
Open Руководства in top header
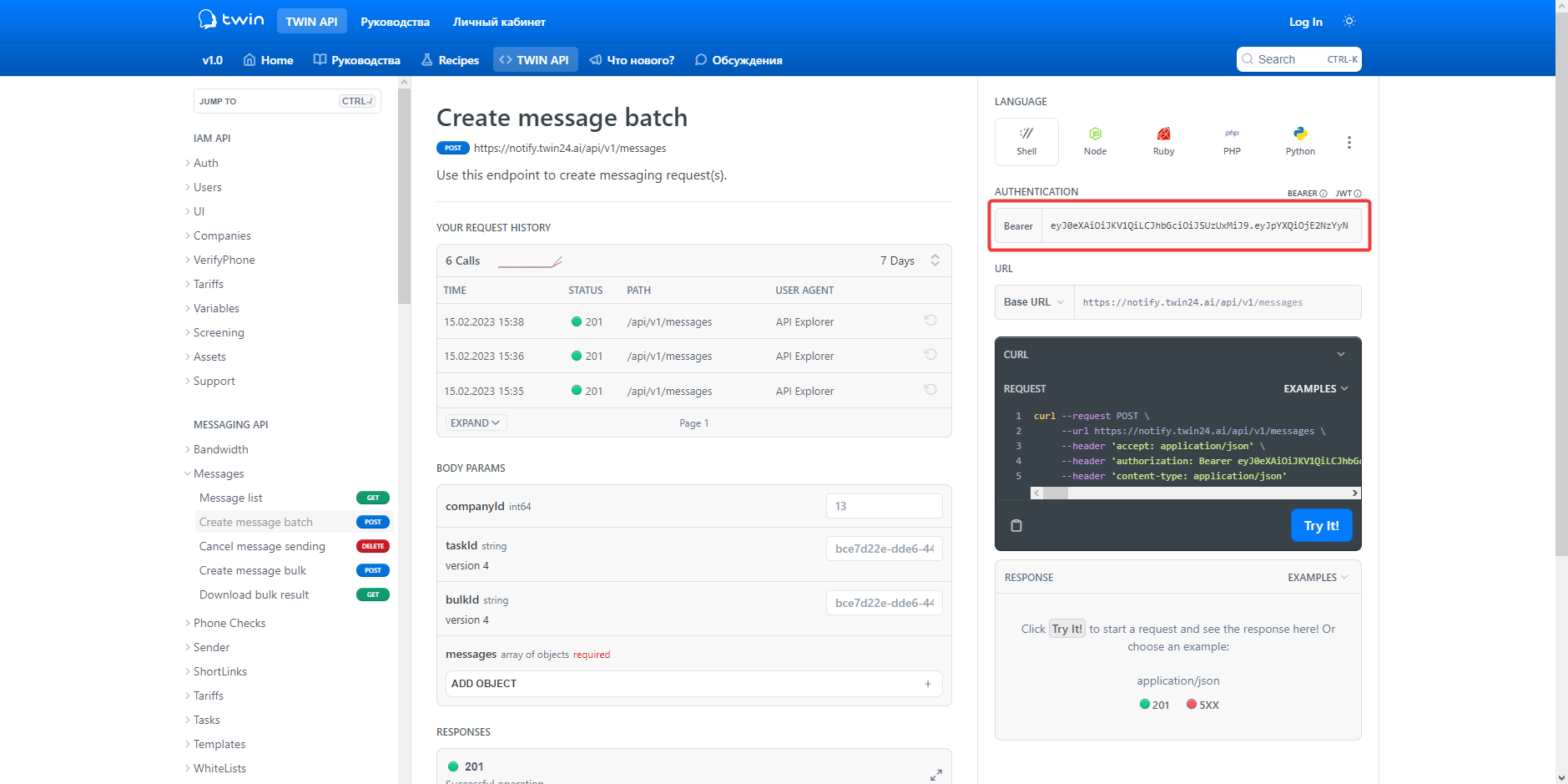click(x=395, y=22)
